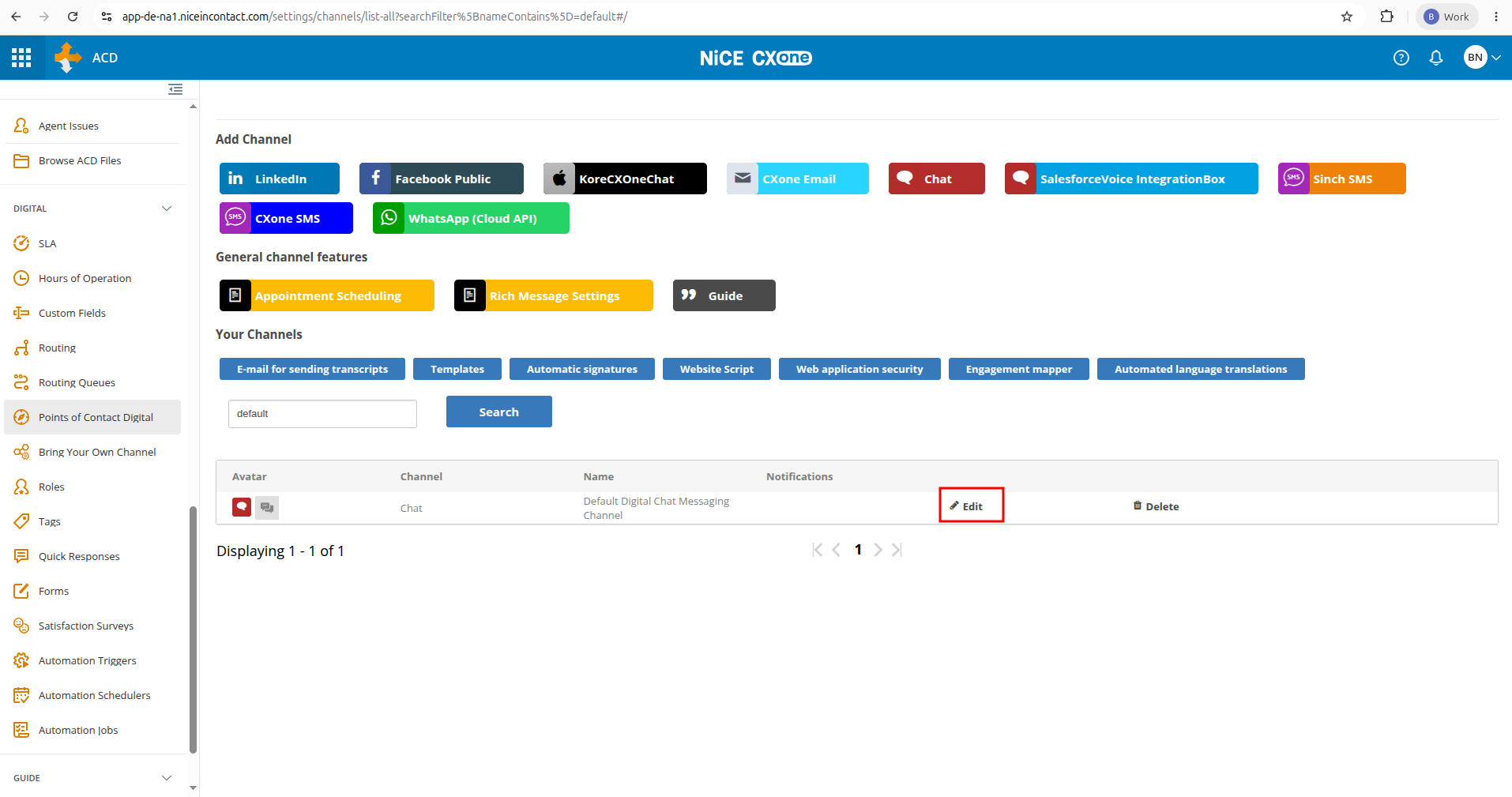The image size is (1512, 797).
Task: Click the Custom Fields sidebar icon
Action: click(21, 313)
